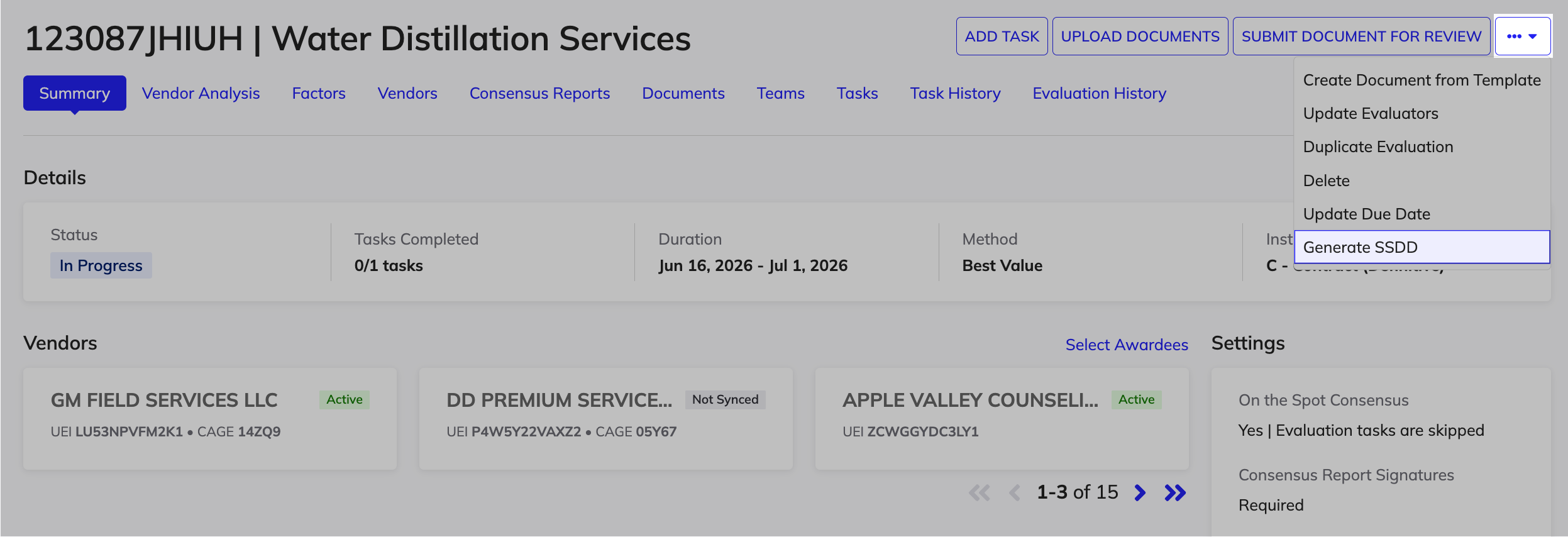
Task: Click the 0/1 tasks value
Action: pyautogui.click(x=389, y=265)
